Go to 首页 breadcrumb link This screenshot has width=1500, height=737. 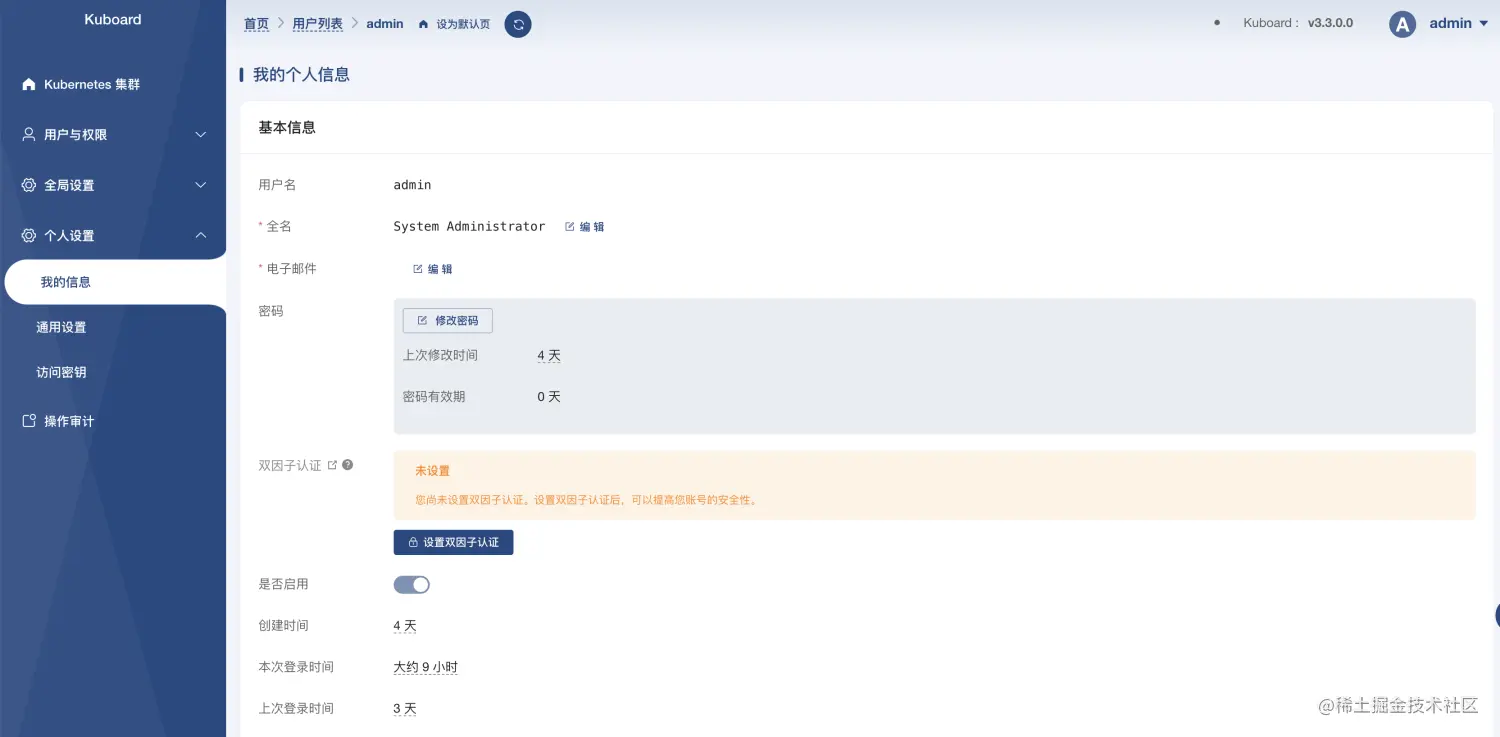click(257, 24)
